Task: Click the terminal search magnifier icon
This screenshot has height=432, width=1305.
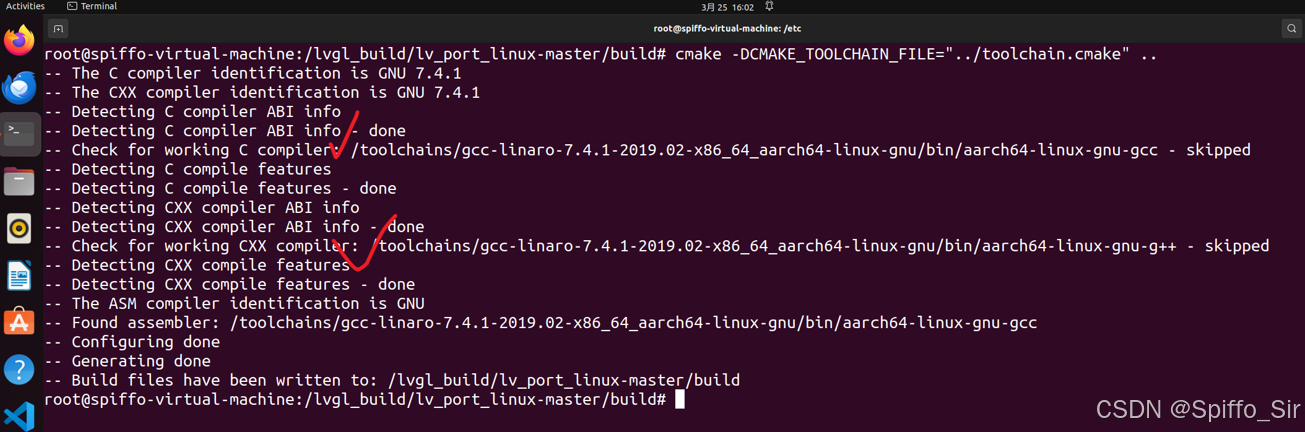Action: (1291, 29)
